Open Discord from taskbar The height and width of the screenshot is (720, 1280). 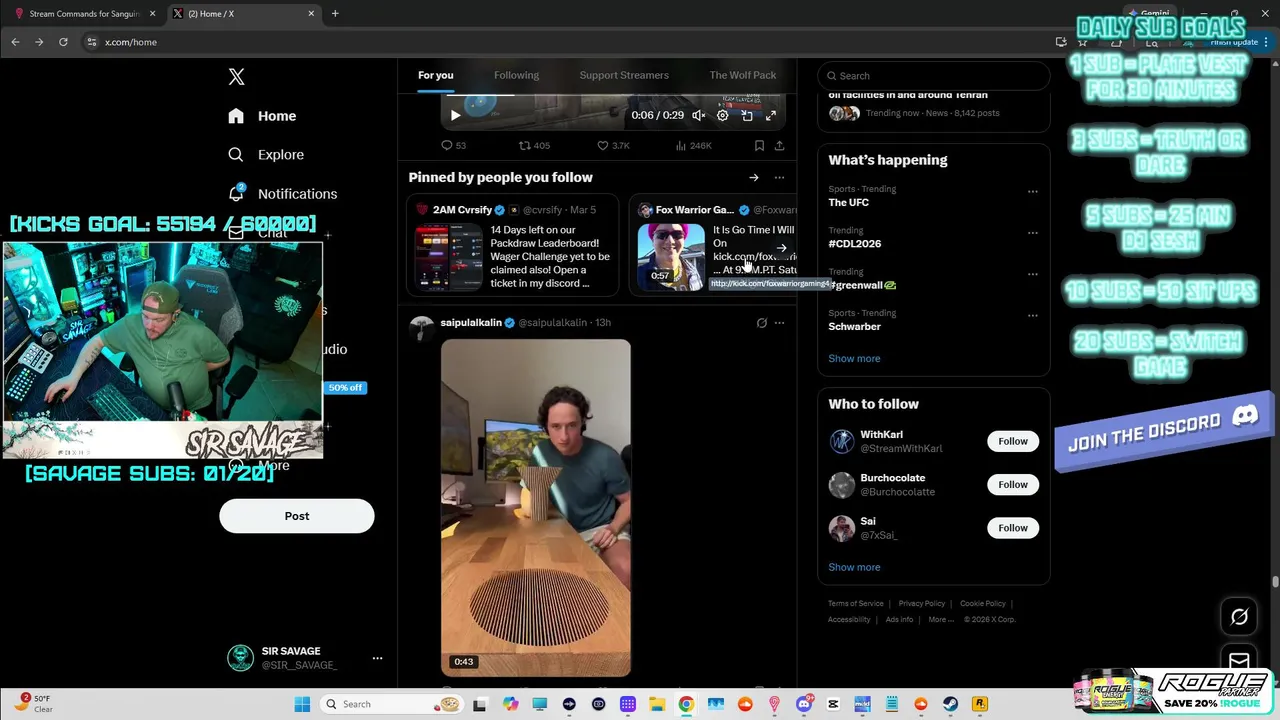coord(804,704)
